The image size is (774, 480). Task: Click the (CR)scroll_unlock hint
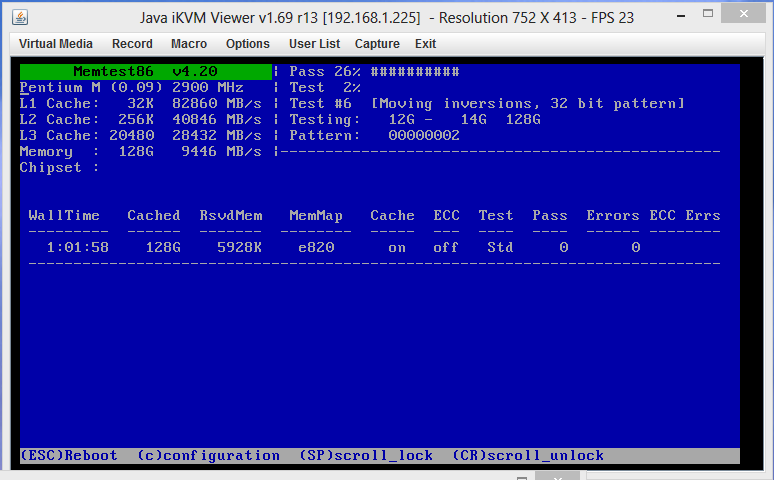point(528,455)
